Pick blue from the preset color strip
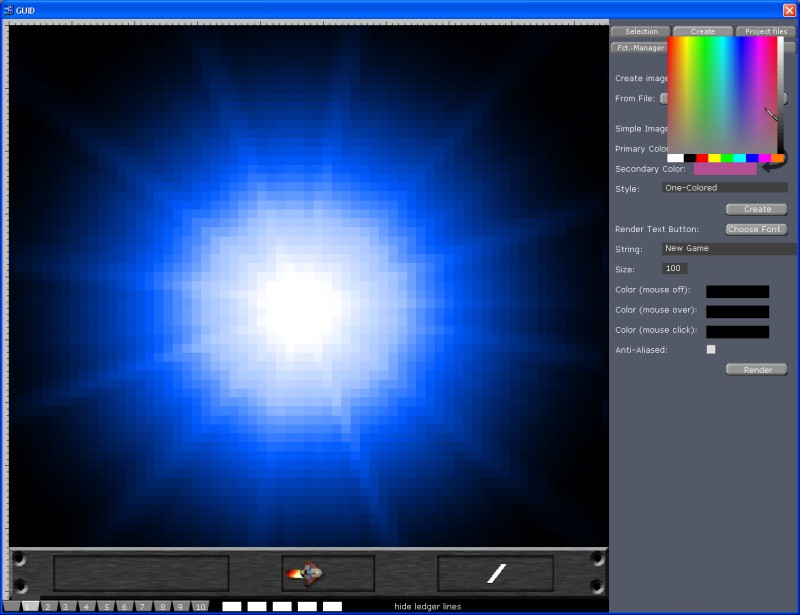Viewport: 800px width, 615px height. point(752,158)
